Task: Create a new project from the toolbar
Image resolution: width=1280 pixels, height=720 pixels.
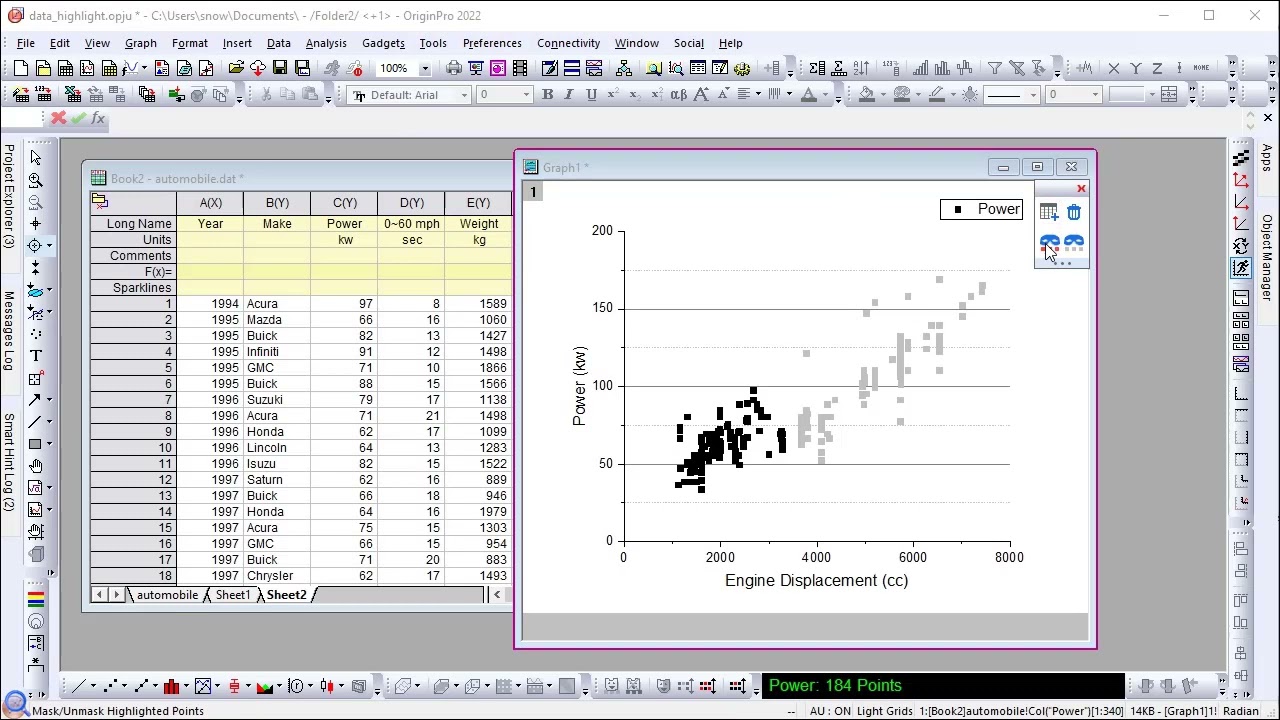Action: click(21, 68)
